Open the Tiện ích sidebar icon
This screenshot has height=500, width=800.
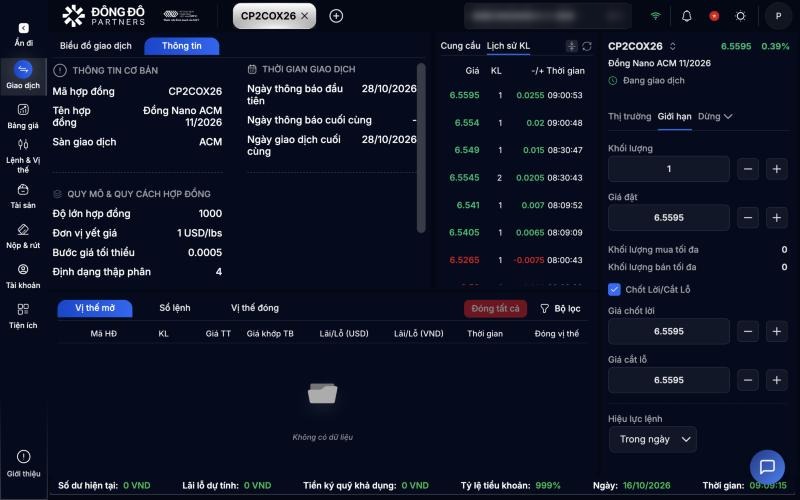tap(23, 316)
